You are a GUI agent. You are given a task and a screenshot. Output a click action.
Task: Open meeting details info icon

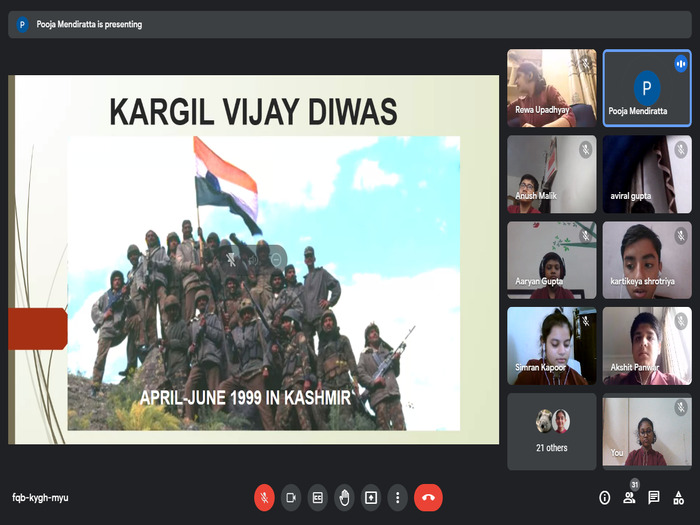pyautogui.click(x=604, y=497)
